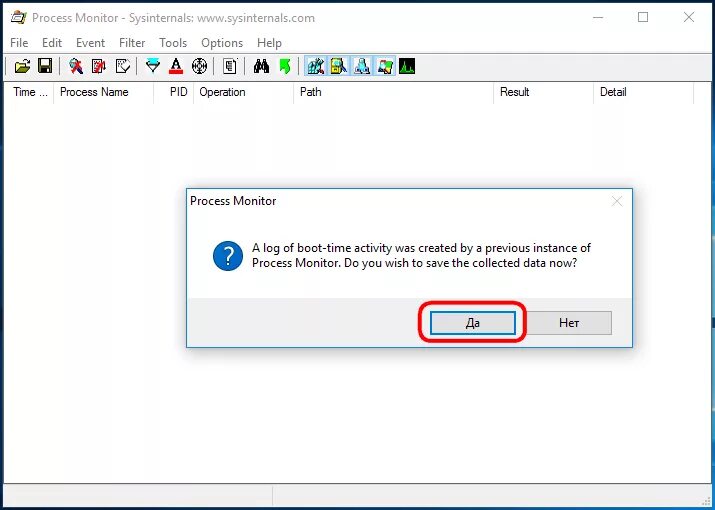Toggle Show Network Activity icon
This screenshot has width=715, height=510.
(x=362, y=67)
